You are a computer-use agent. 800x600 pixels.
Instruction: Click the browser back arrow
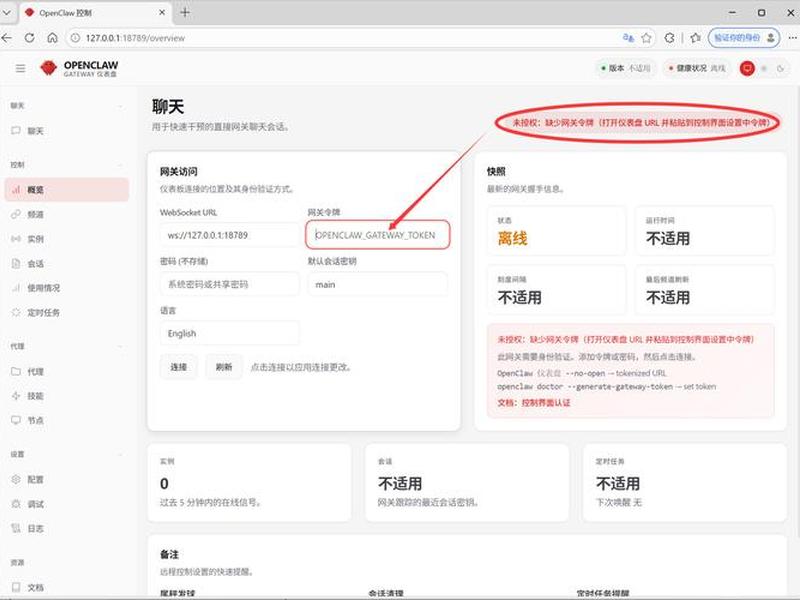pyautogui.click(x=7, y=38)
